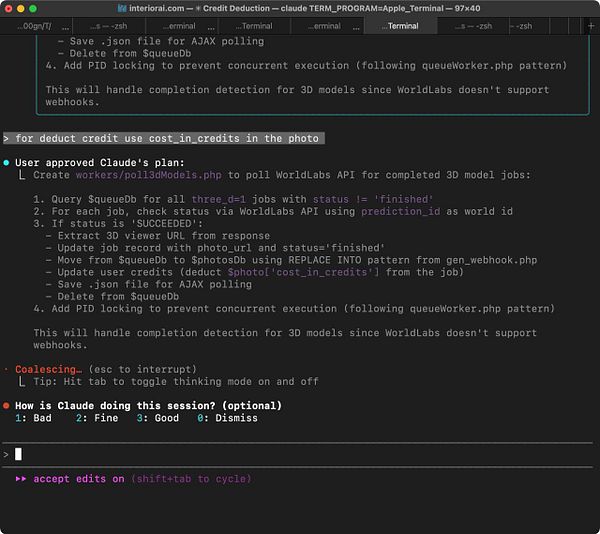Screen dimensions: 600x534
Task: Click the green full-screen window button
Action: pos(33,8)
